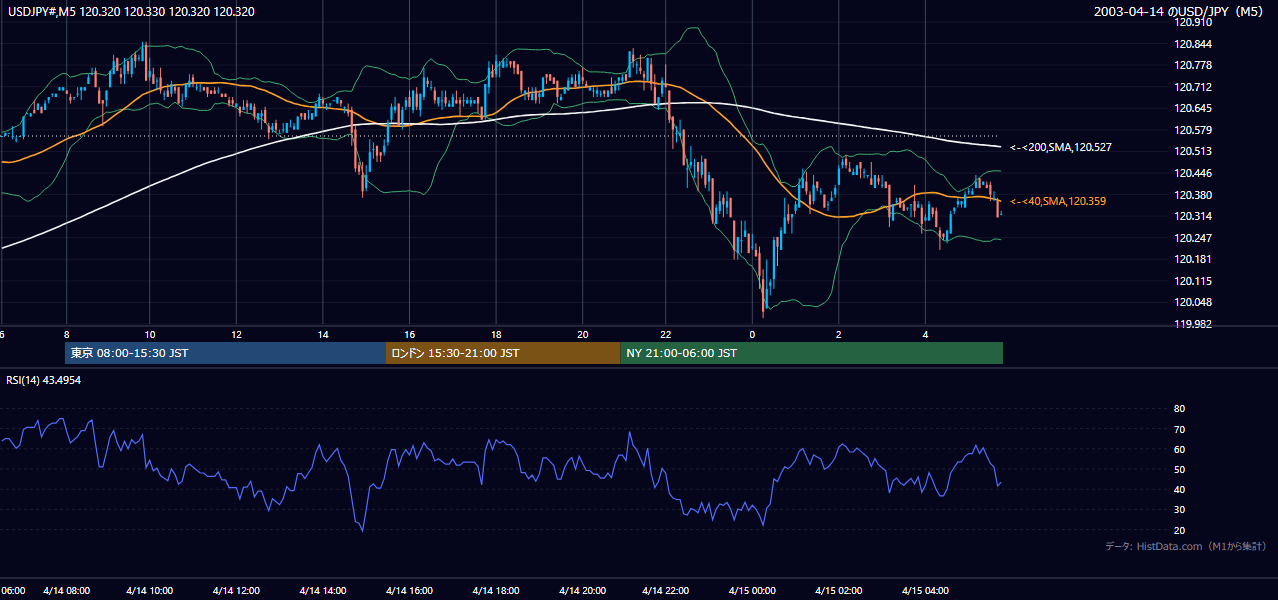Click price axis value 120.712

[x=1194, y=87]
